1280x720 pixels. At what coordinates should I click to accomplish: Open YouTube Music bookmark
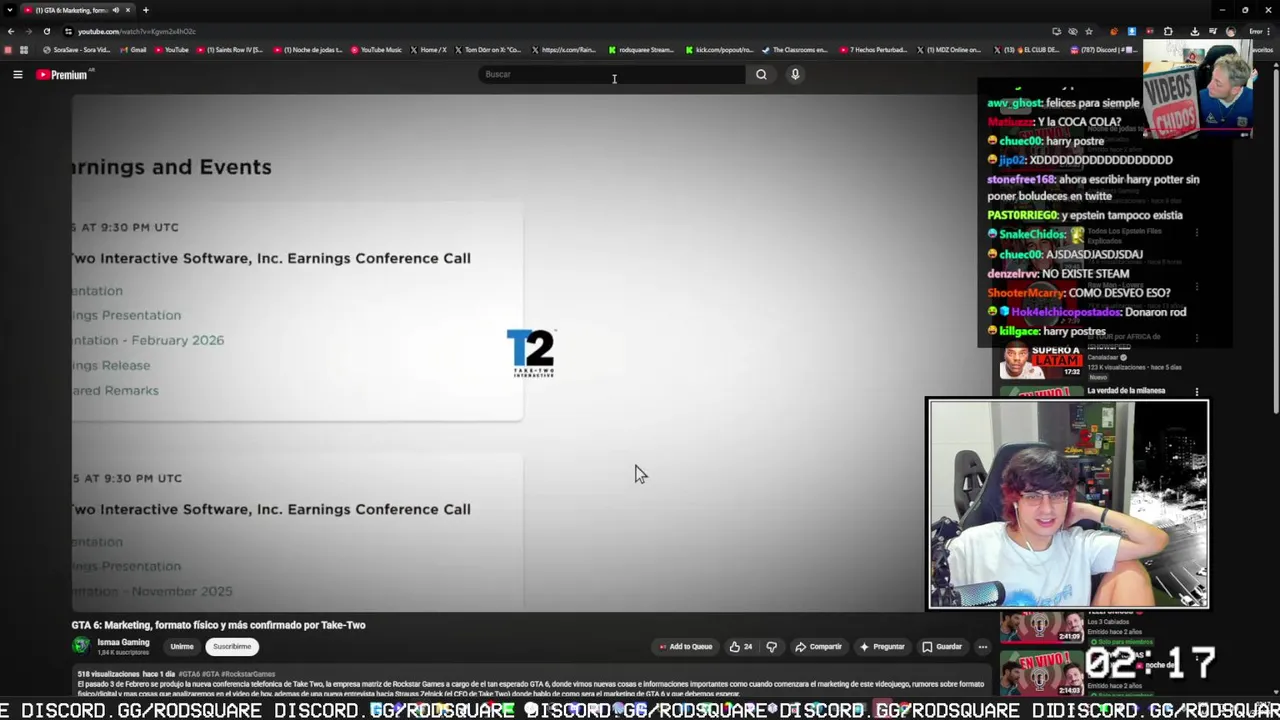(376, 50)
